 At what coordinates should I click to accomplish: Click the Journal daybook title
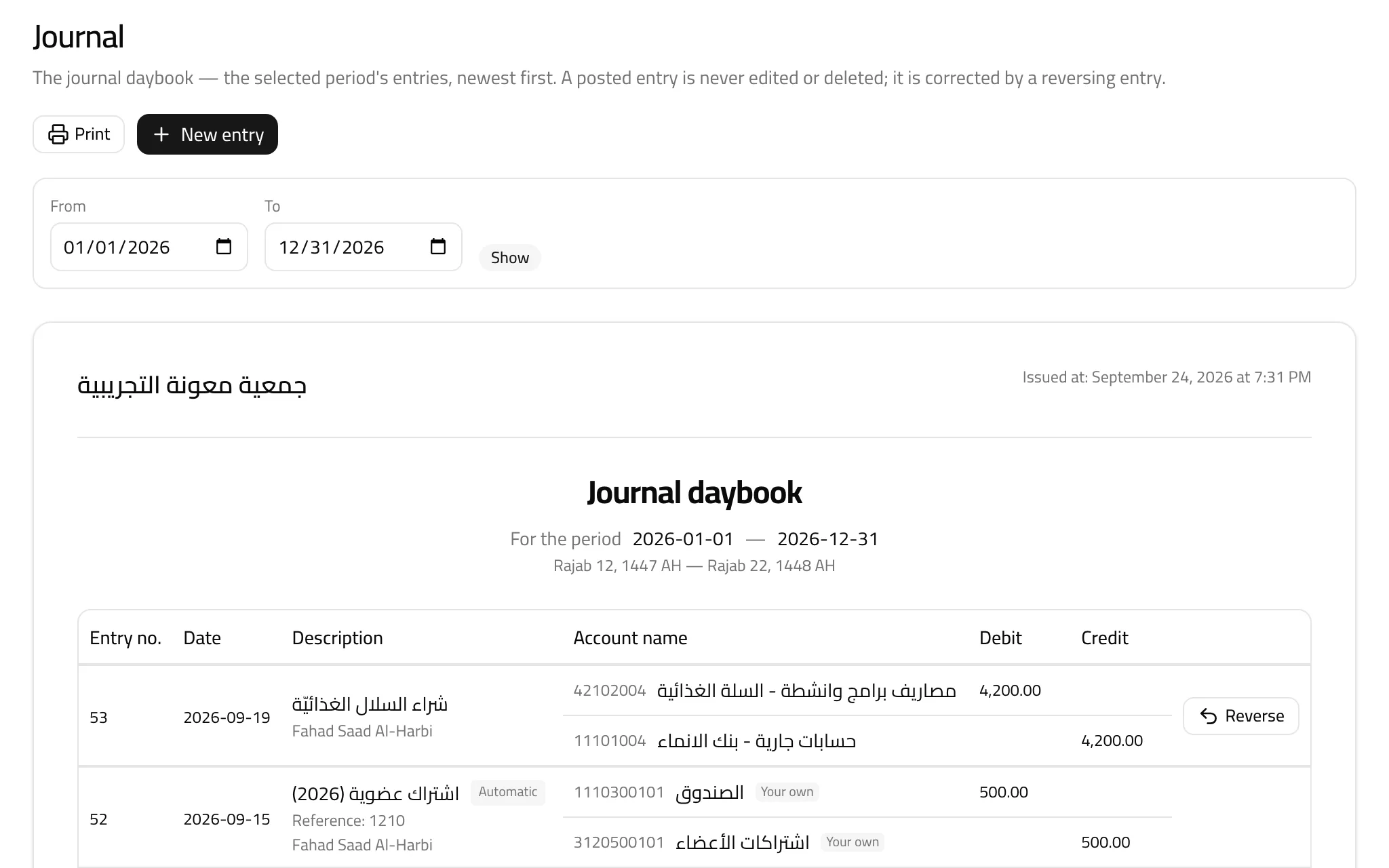point(694,493)
